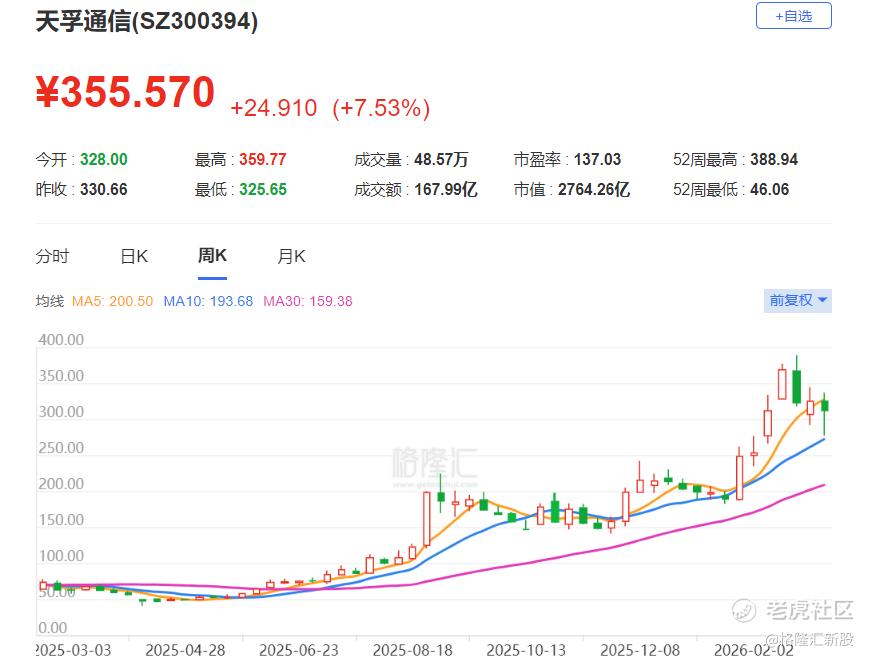Click the 2025-10-13 date axis label
Viewport: 870px width, 660px height.
527,650
